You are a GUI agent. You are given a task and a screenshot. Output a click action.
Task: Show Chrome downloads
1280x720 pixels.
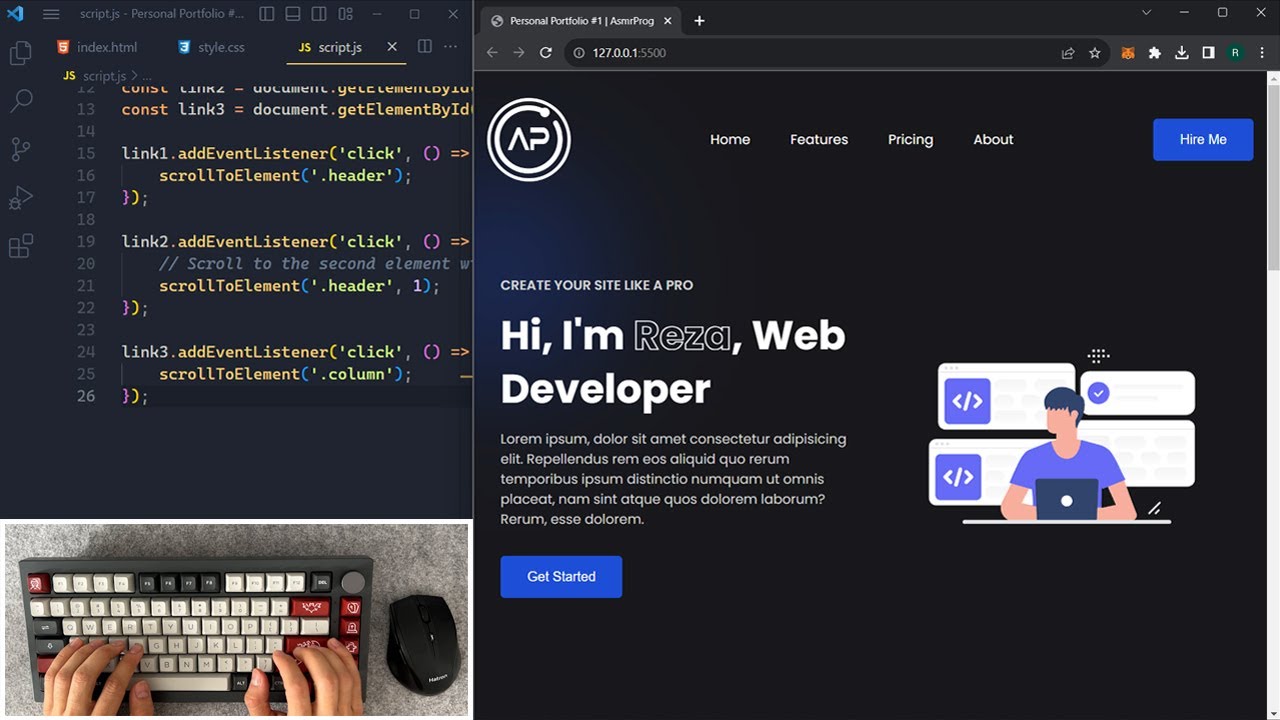click(x=1182, y=53)
